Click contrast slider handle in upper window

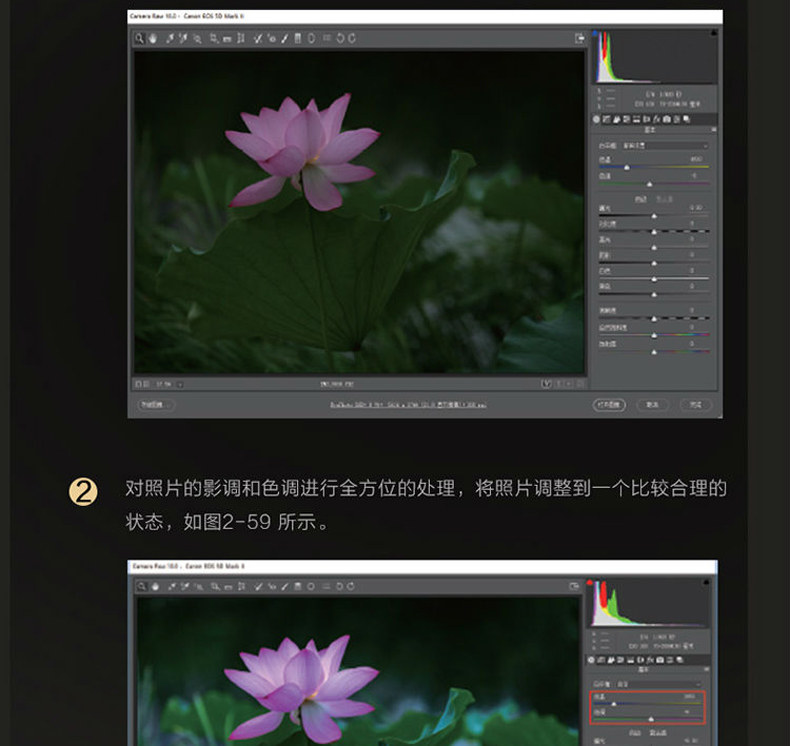pos(654,232)
